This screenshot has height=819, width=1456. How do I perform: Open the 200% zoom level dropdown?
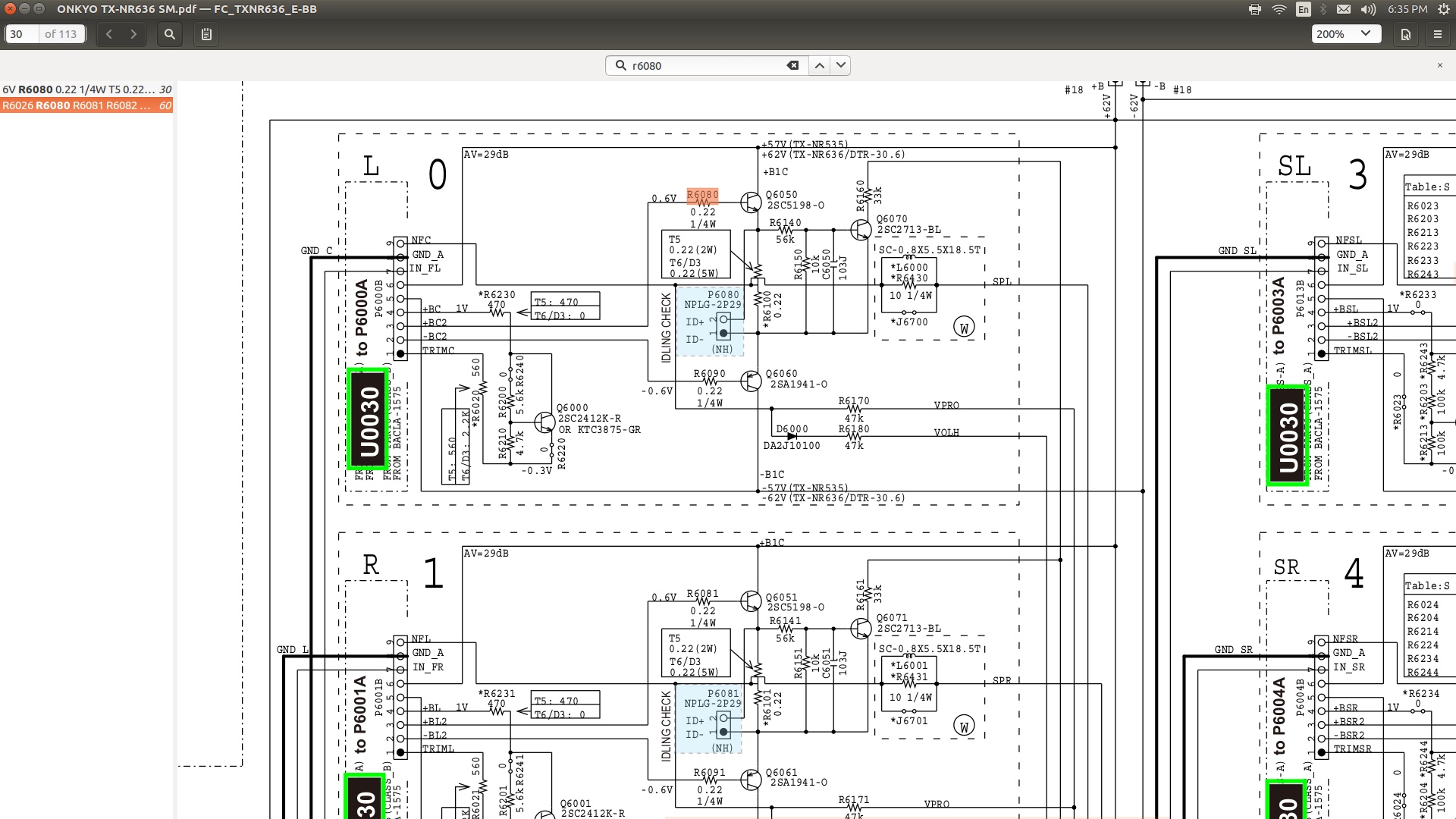[1344, 34]
